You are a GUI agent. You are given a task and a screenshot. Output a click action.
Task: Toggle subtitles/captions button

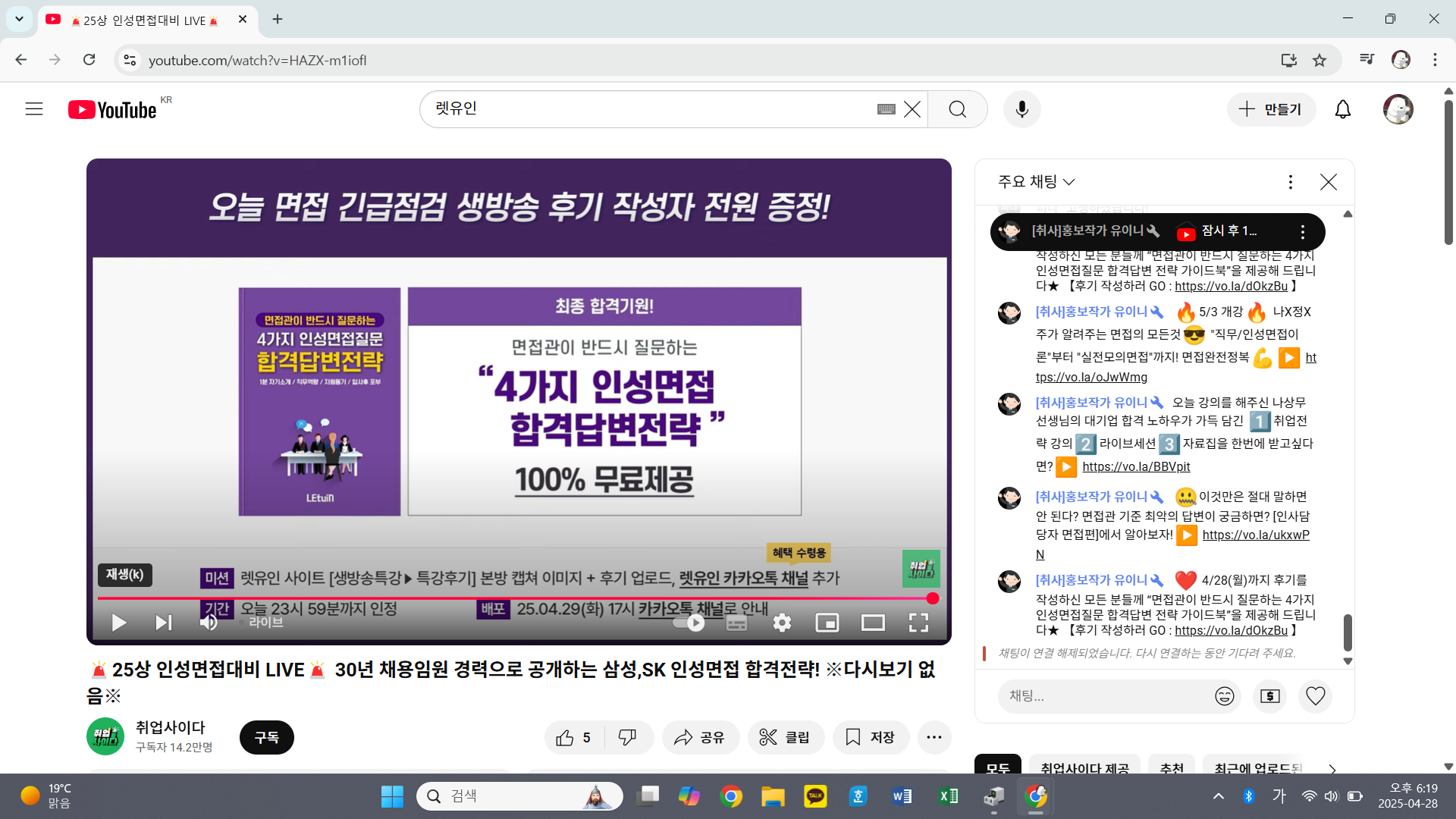736,623
